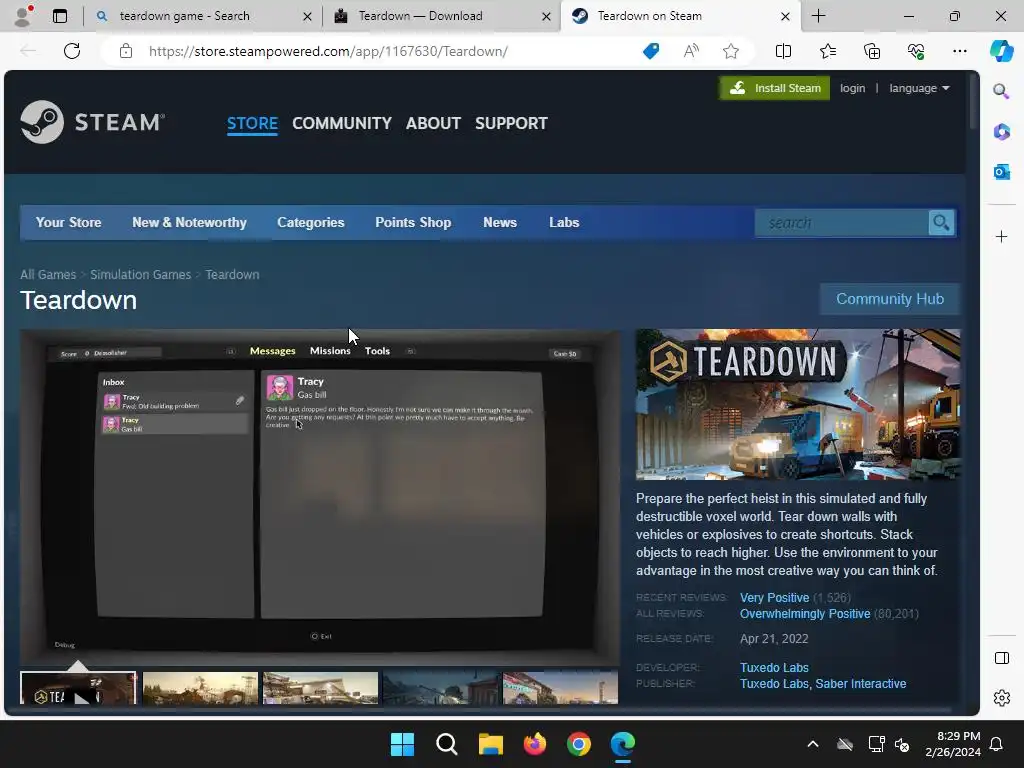Open Microsoft 365 sidebar icon
Image resolution: width=1024 pixels, height=768 pixels.
tap(1001, 132)
